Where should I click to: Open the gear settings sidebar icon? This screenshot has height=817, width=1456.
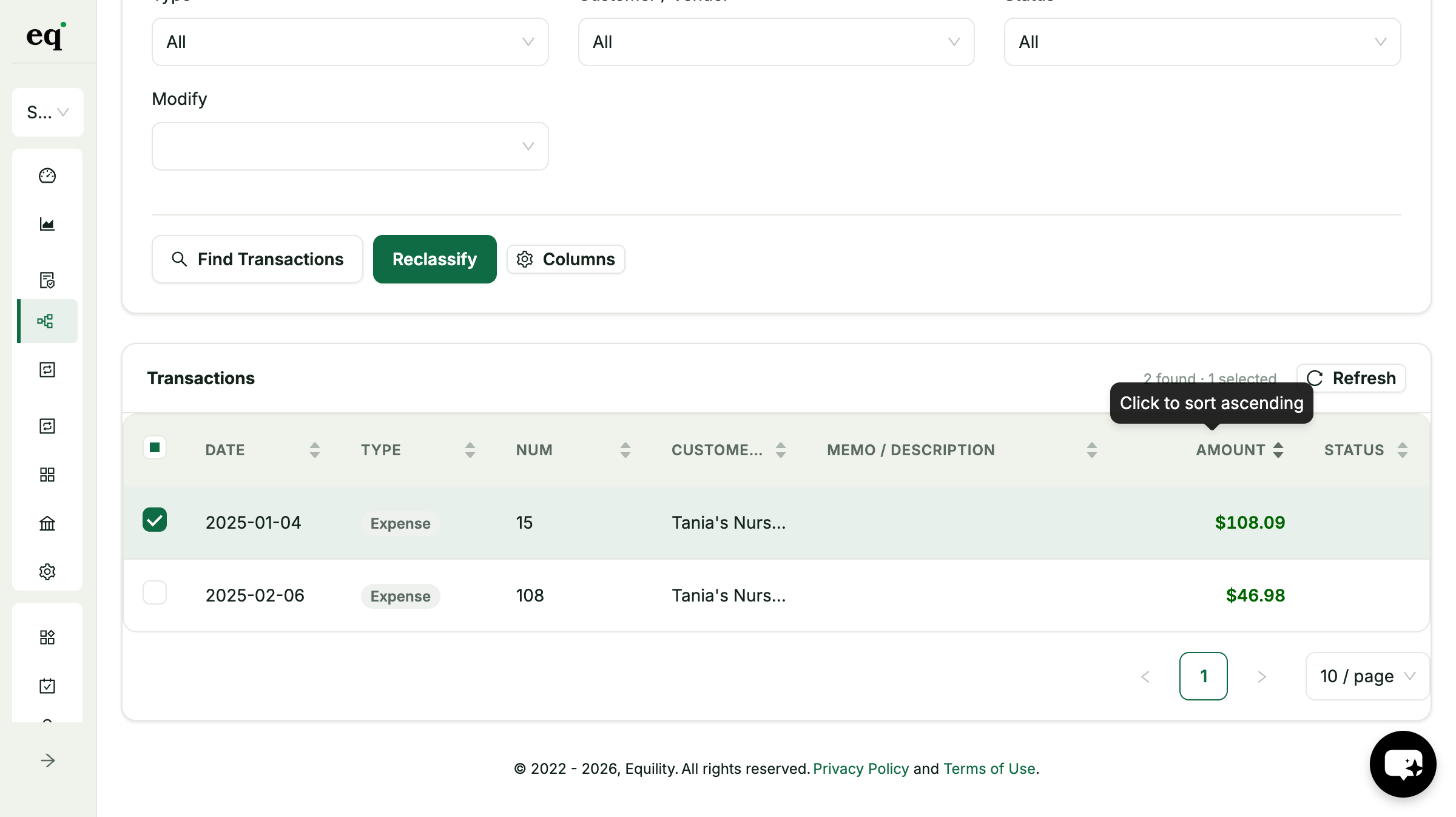tap(47, 572)
